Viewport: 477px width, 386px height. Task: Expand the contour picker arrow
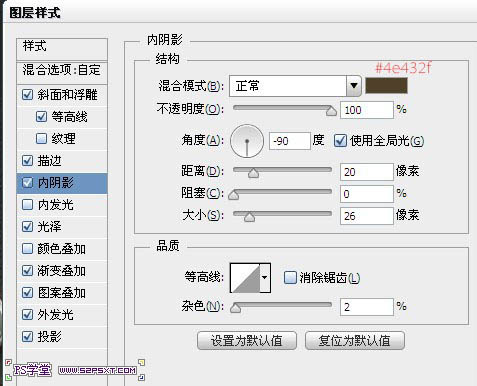[x=265, y=278]
